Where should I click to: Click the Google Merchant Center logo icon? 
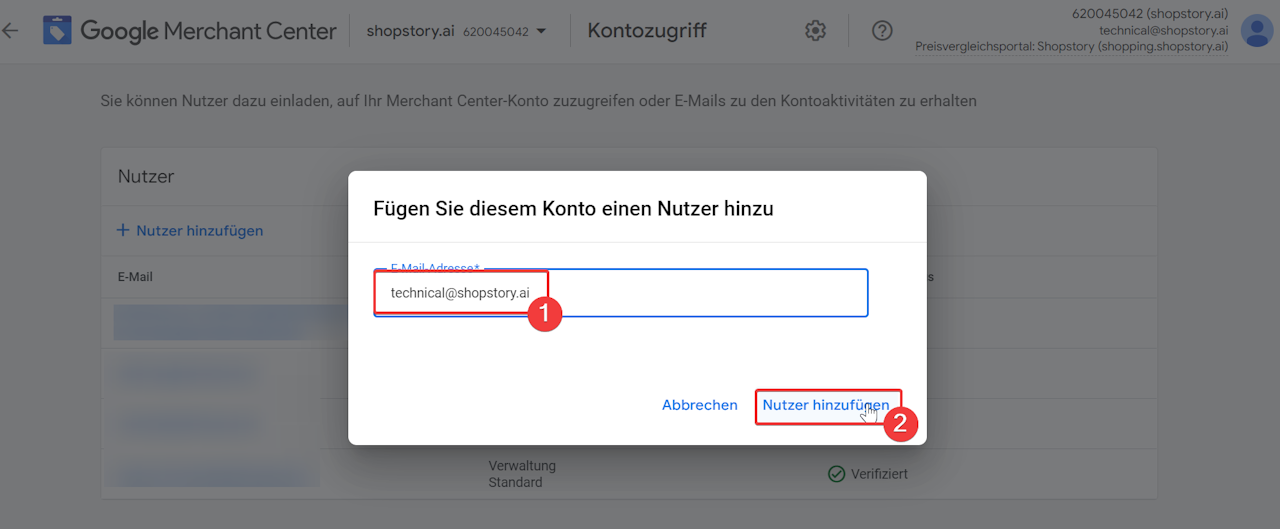pyautogui.click(x=58, y=31)
